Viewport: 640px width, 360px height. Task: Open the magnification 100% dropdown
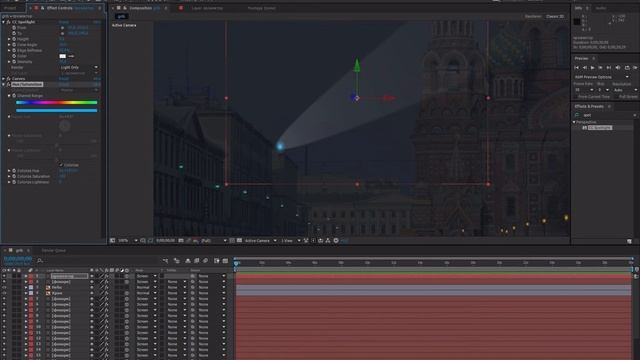(x=127, y=241)
